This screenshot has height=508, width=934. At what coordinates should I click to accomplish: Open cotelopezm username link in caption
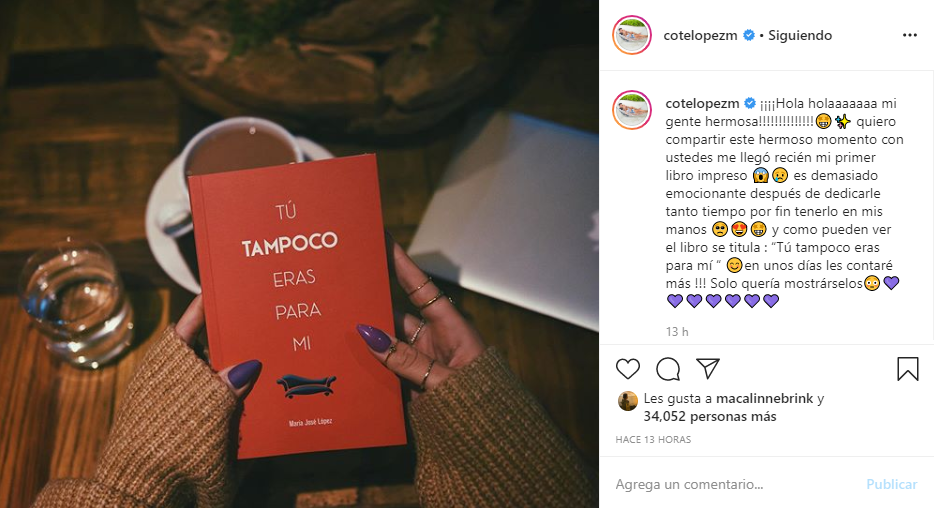coord(702,103)
